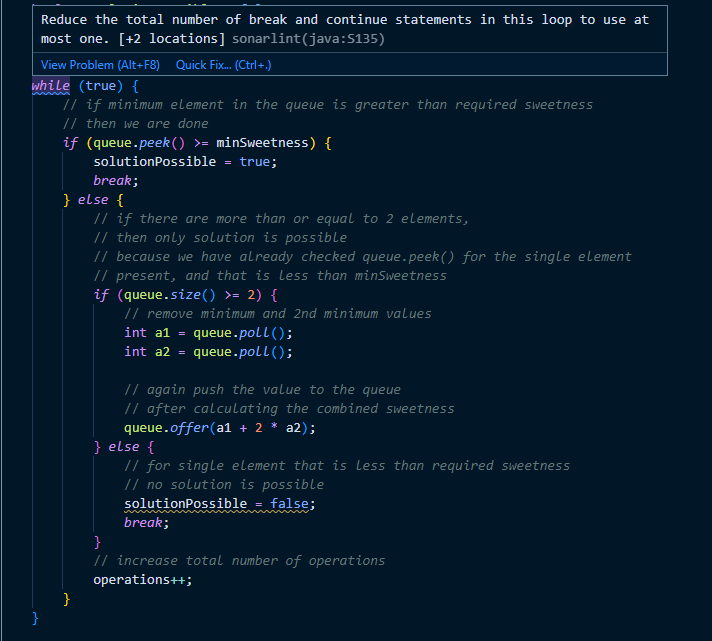
Task: Click '(true)' in the while condition
Action: click(x=100, y=86)
